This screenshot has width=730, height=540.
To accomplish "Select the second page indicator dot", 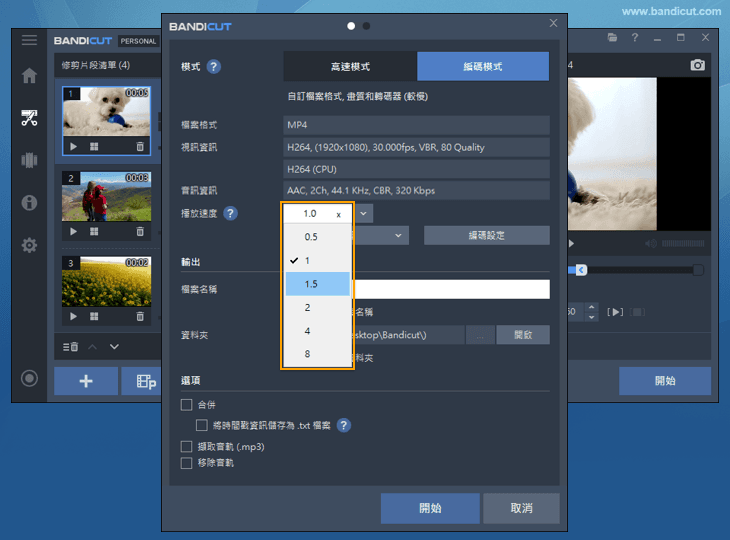I will pos(366,26).
